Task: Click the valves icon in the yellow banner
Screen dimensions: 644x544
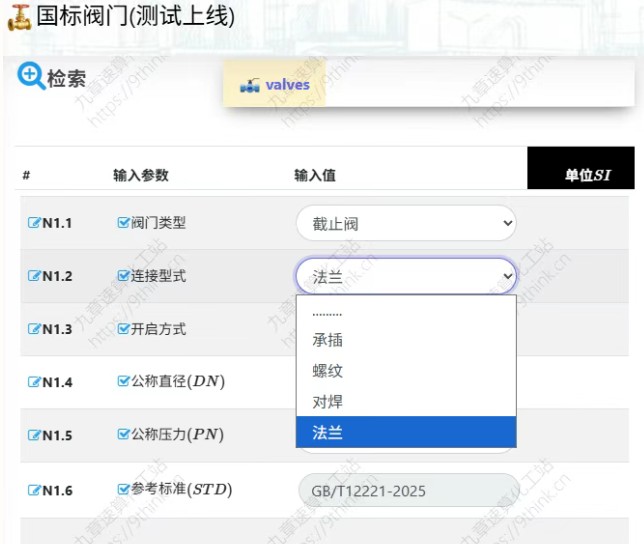Action: point(250,87)
